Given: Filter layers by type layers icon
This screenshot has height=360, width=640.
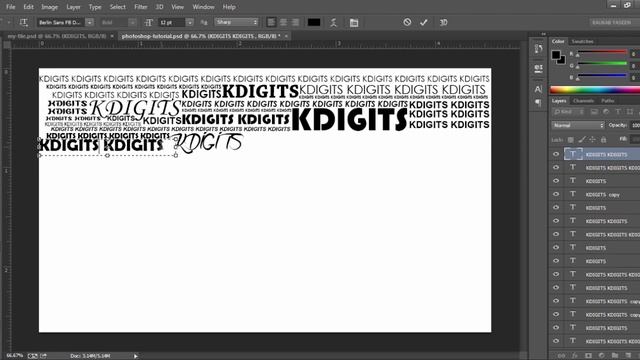Looking at the screenshot, I should (x=618, y=111).
